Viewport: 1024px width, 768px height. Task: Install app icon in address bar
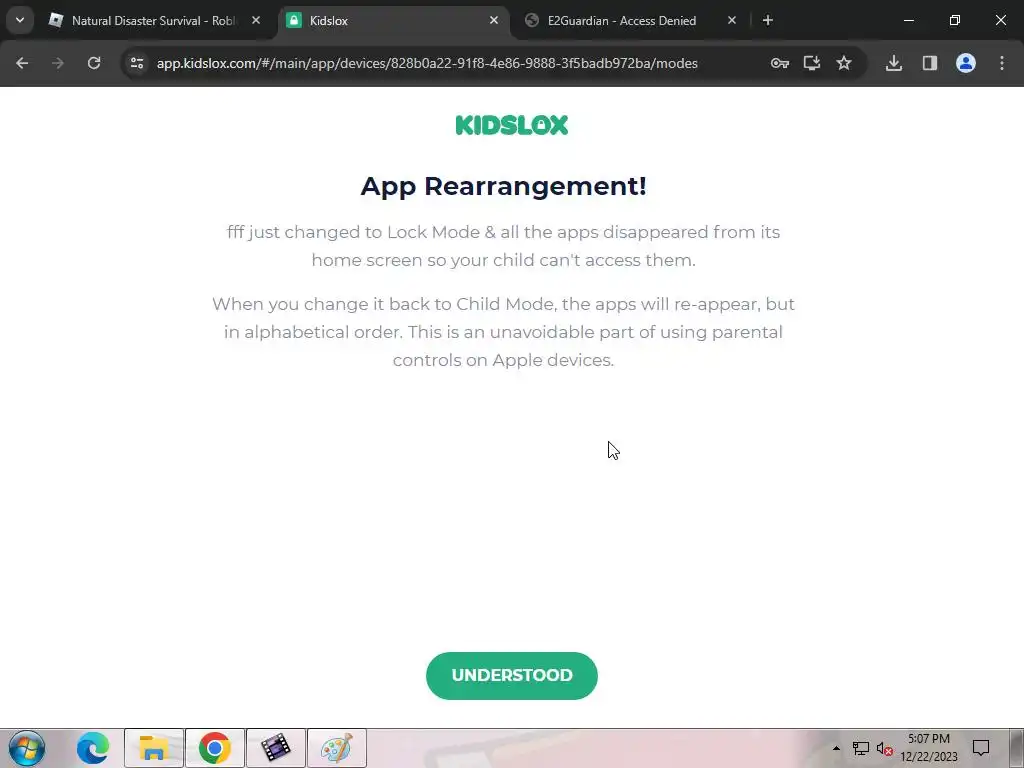click(x=812, y=63)
